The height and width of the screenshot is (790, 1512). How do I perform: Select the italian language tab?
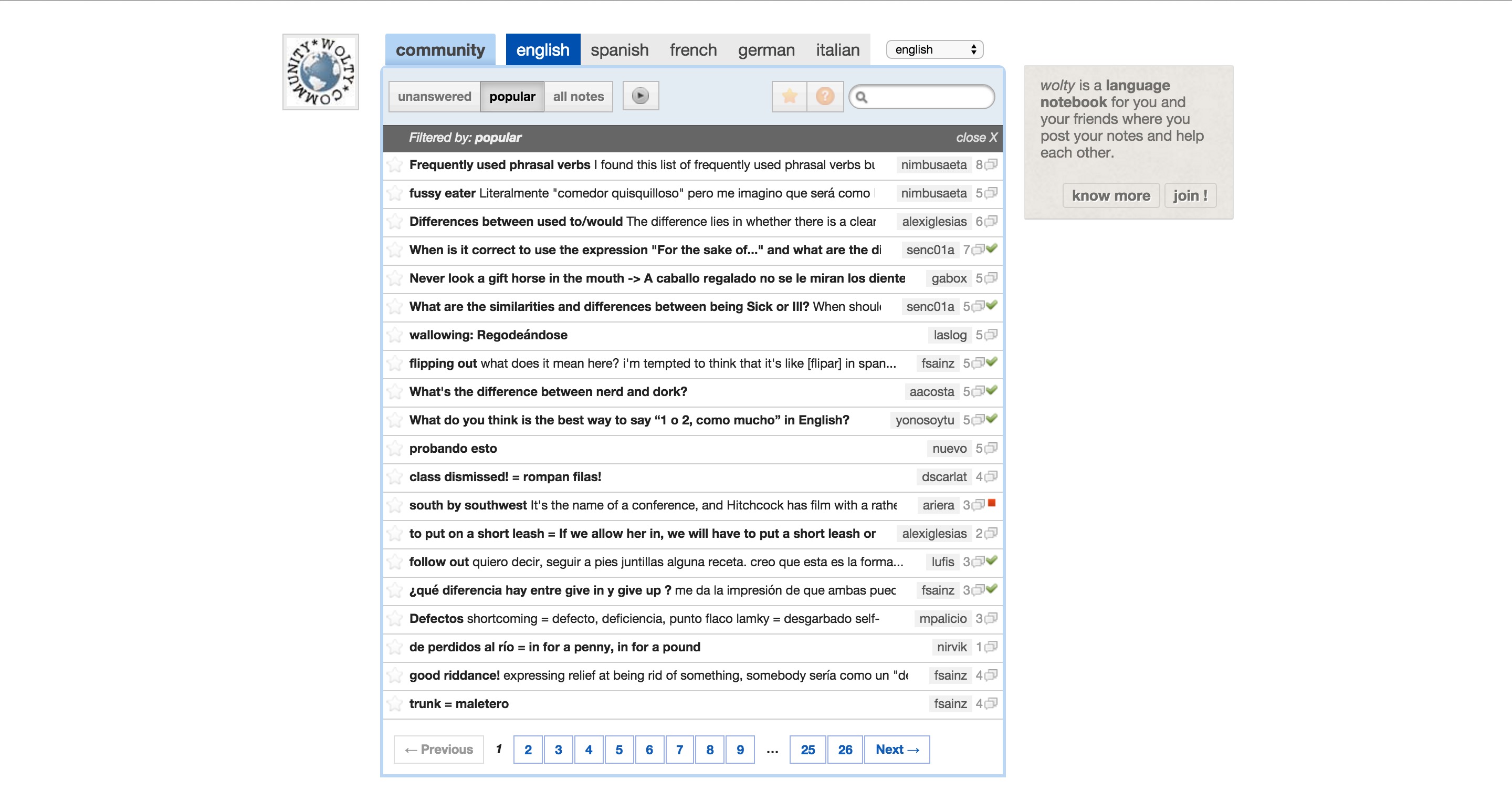point(837,50)
